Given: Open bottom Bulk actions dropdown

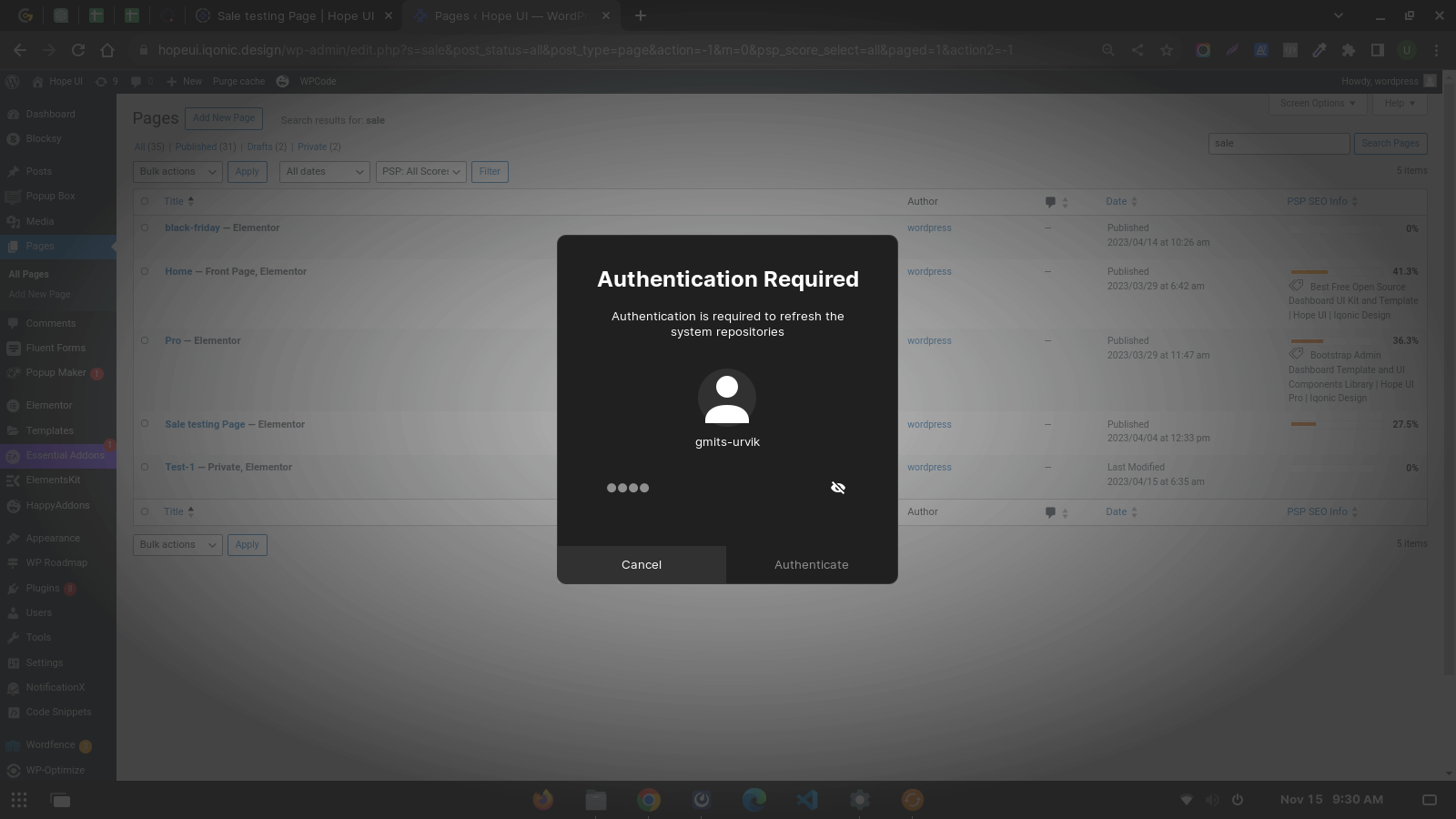Looking at the screenshot, I should pos(177,544).
